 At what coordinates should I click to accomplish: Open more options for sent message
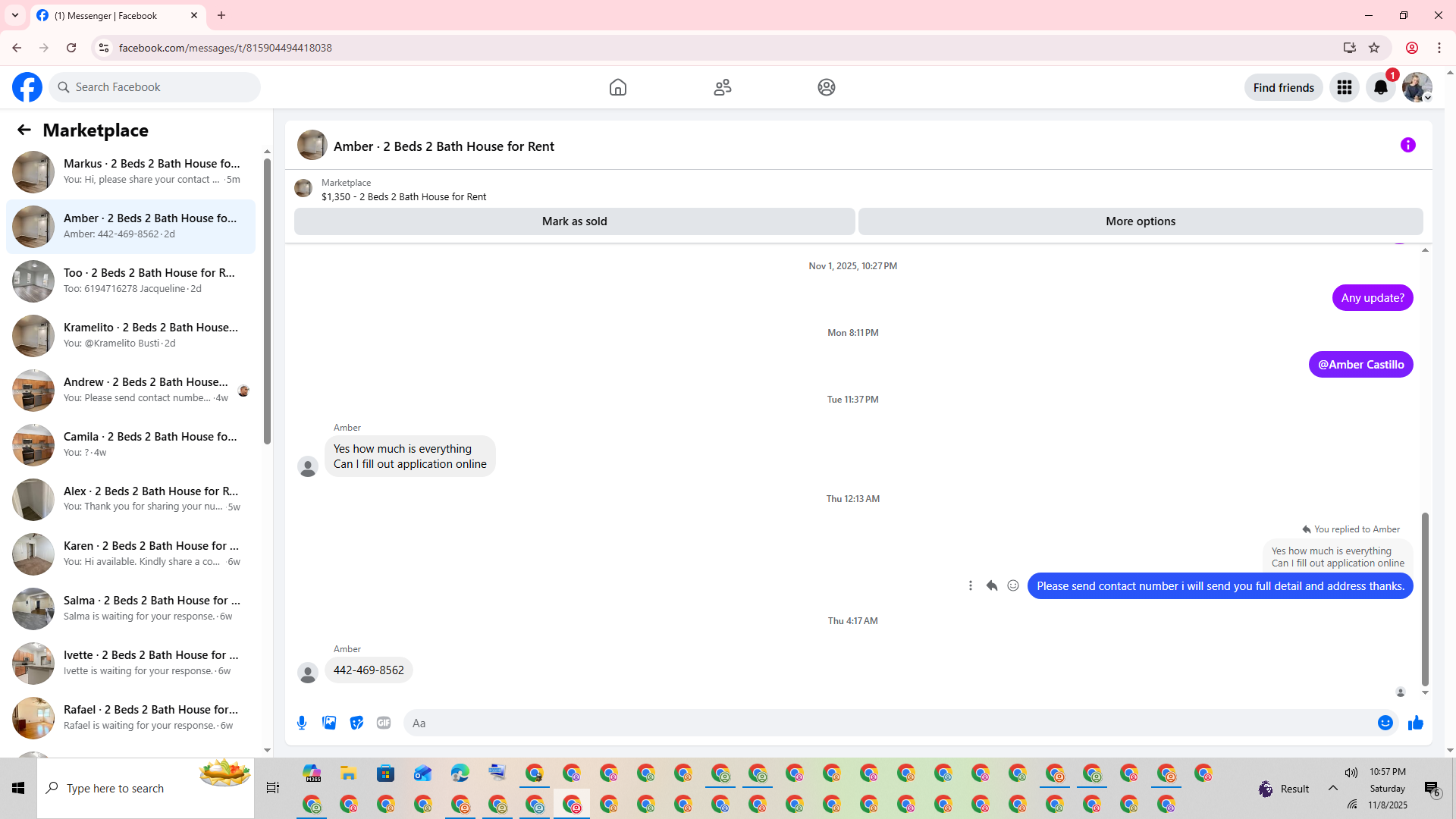click(970, 585)
